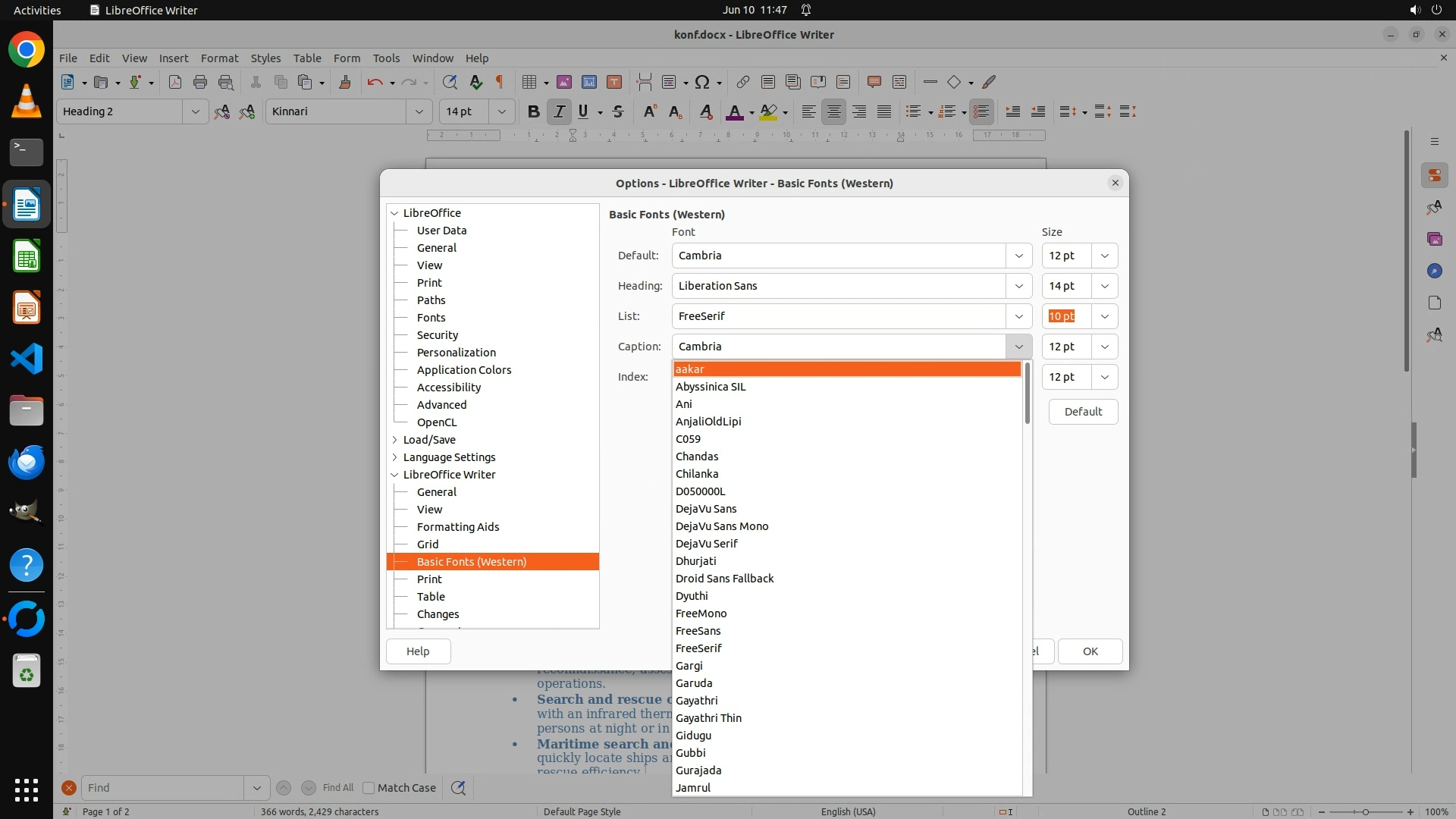
Task: Open the Default size dropdown
Action: pos(1104,256)
